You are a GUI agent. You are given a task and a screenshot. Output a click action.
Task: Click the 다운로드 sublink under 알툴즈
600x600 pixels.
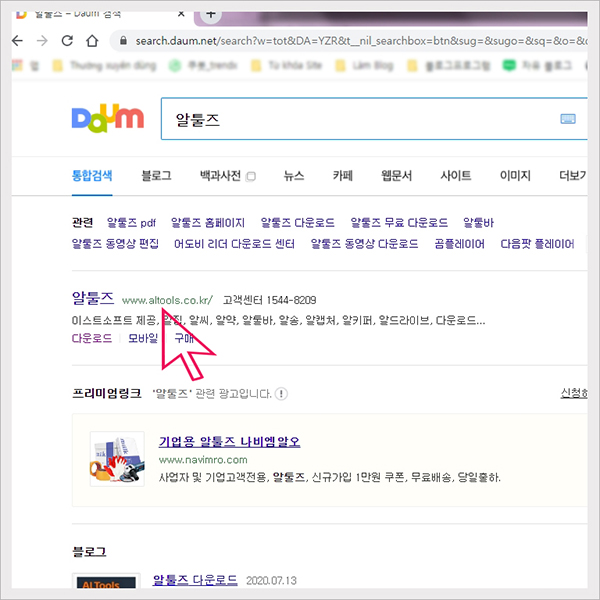[x=92, y=338]
